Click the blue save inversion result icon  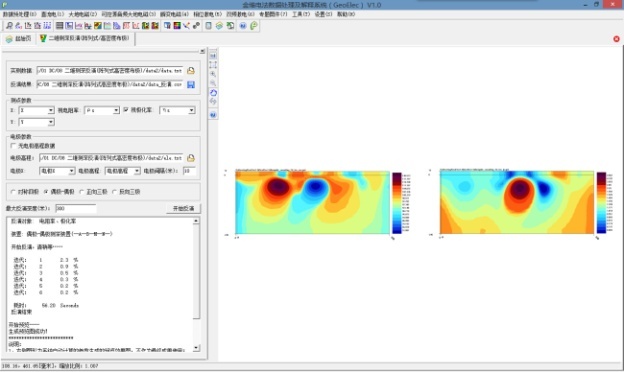(191, 85)
